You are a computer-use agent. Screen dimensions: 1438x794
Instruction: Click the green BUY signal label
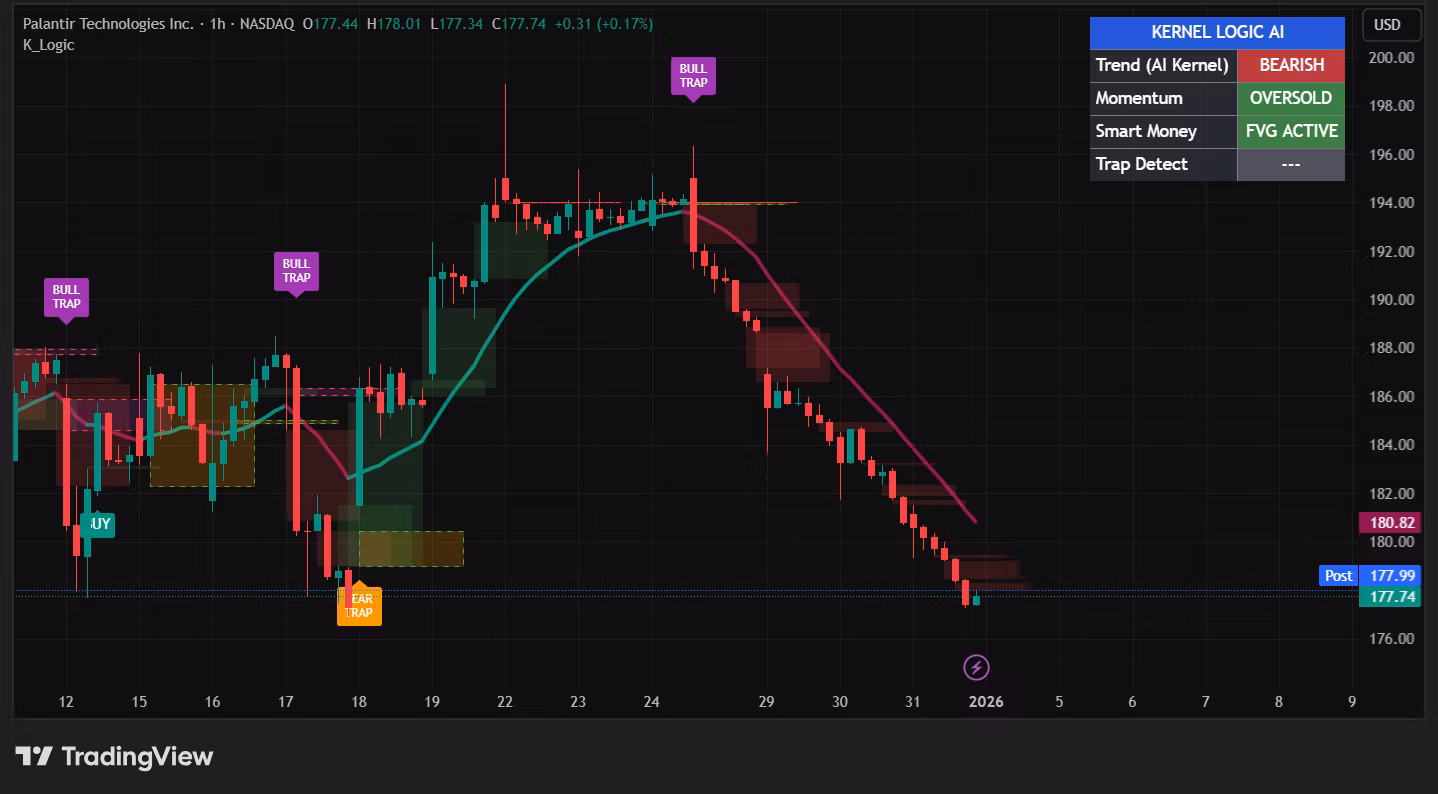tap(98, 524)
